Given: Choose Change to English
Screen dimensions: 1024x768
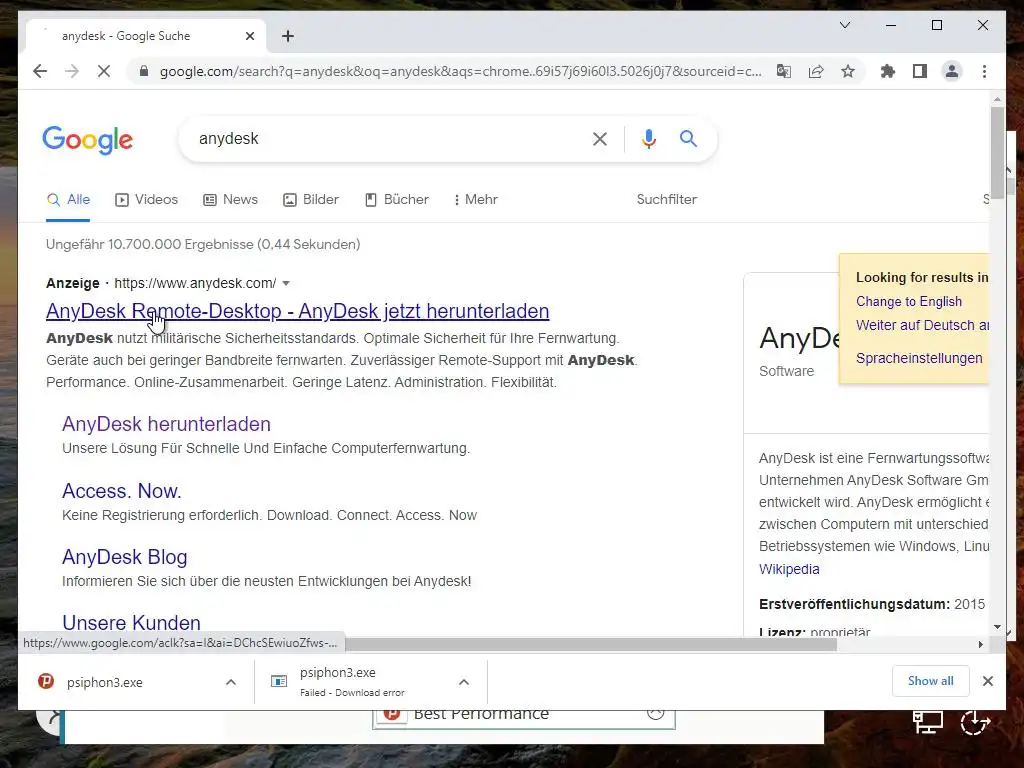Looking at the screenshot, I should (x=909, y=301).
